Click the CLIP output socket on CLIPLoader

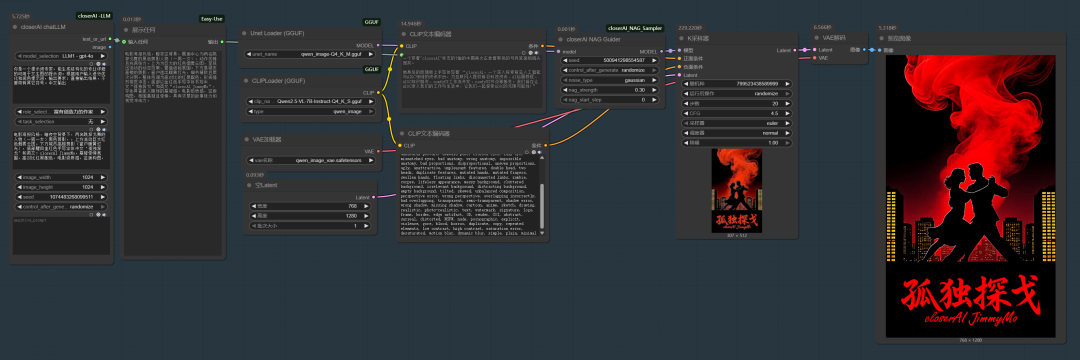tap(378, 92)
